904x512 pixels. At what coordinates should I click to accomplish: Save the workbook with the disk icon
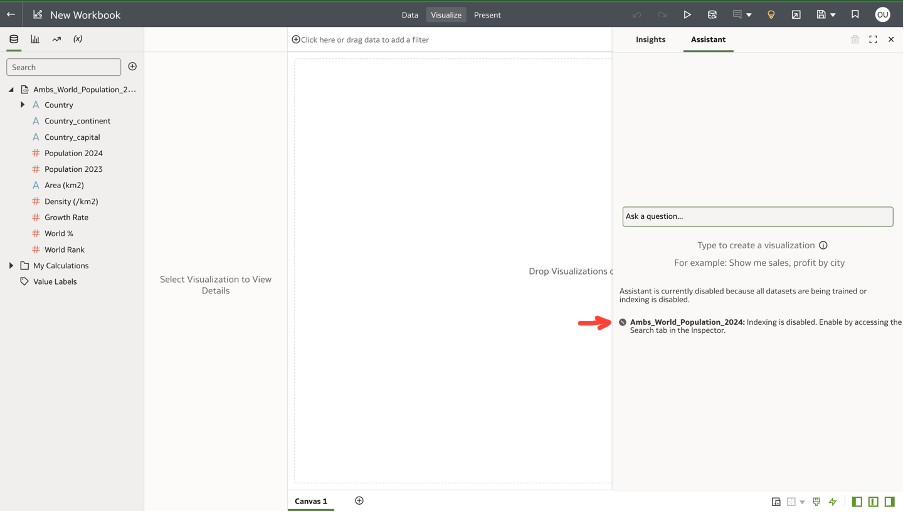click(x=822, y=15)
